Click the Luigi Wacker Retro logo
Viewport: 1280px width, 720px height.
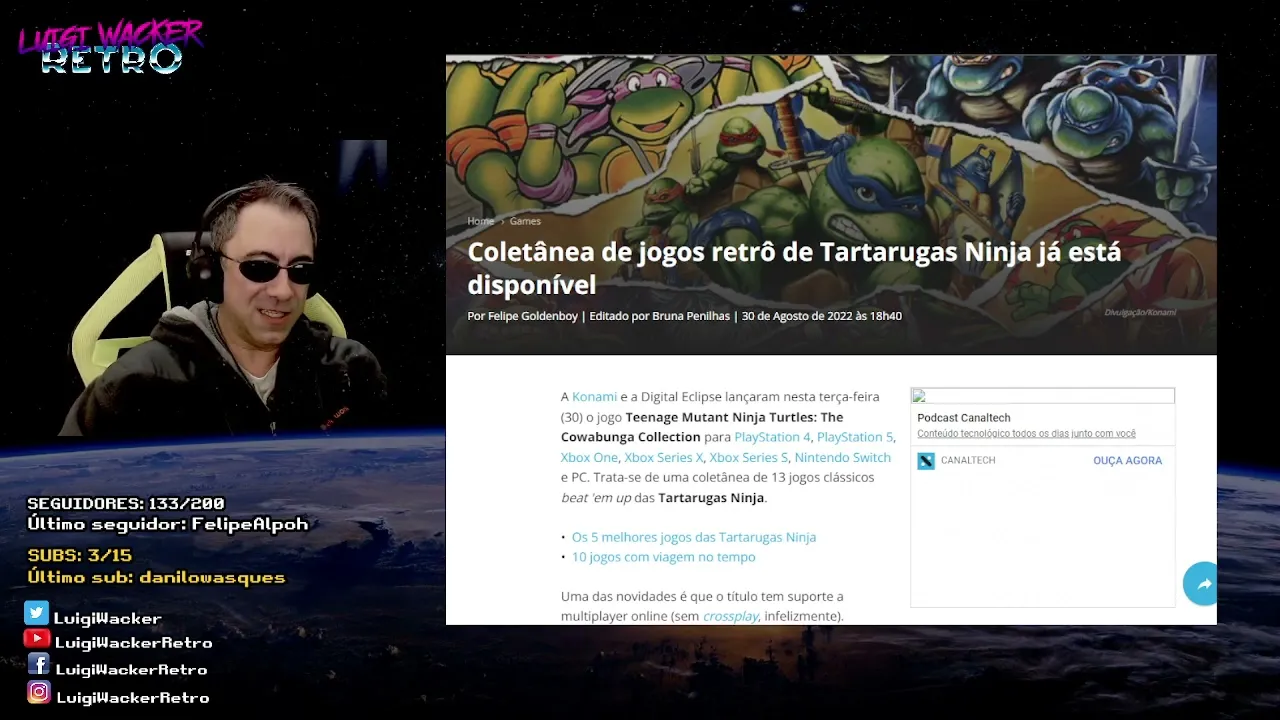tap(110, 46)
